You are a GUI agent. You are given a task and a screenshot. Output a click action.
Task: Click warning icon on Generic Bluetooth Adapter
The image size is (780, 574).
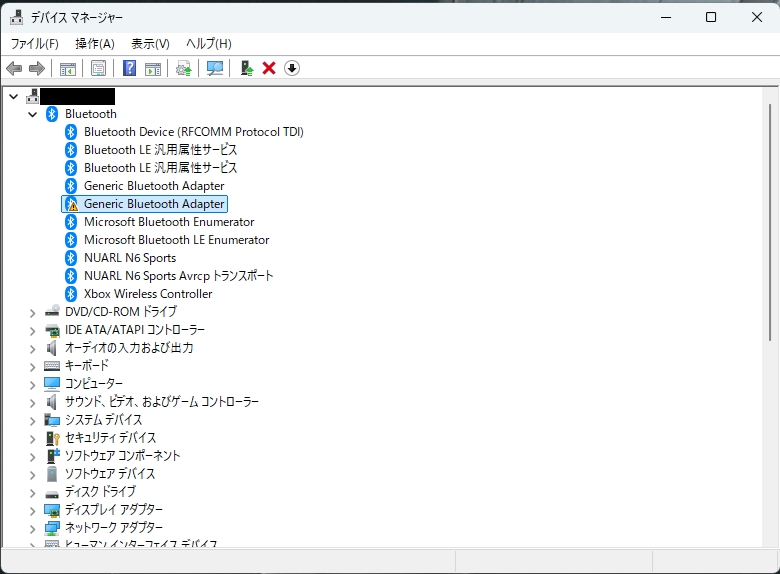click(71, 204)
